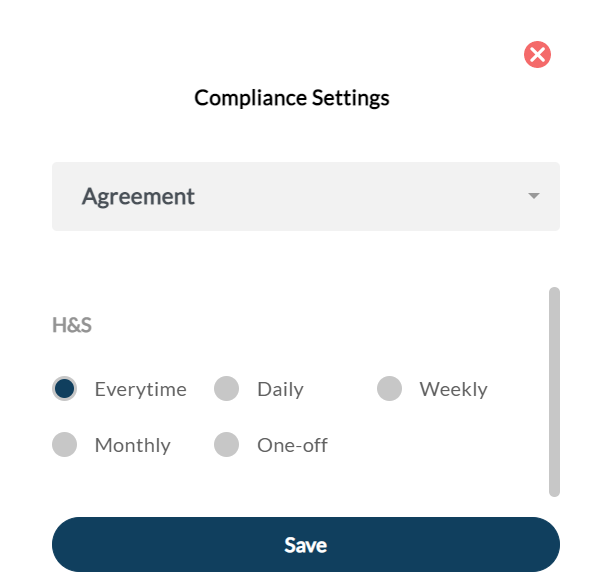Choose the Weekly radio option
Viewport: 606px width, 585px height.
pos(389,389)
